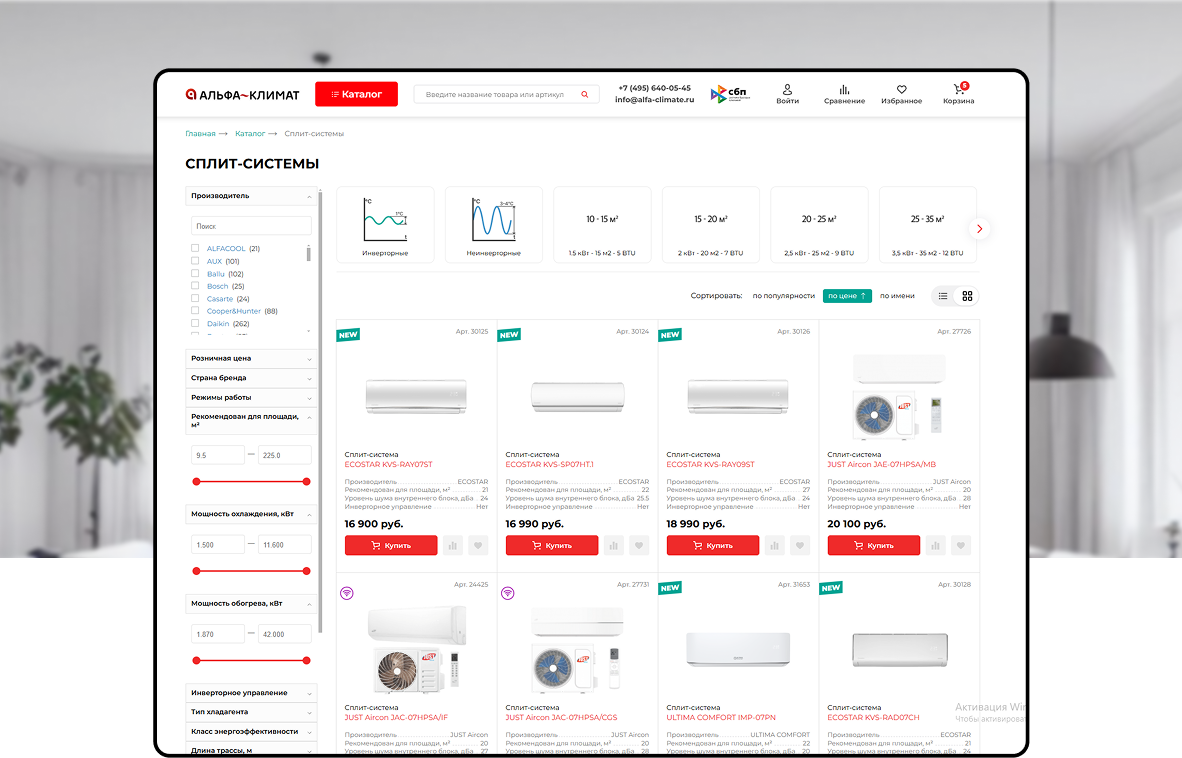Buy the JUST Aircon JAE-07HPSA/MB system
Viewport: 1182px width, 758px height.
(x=874, y=546)
